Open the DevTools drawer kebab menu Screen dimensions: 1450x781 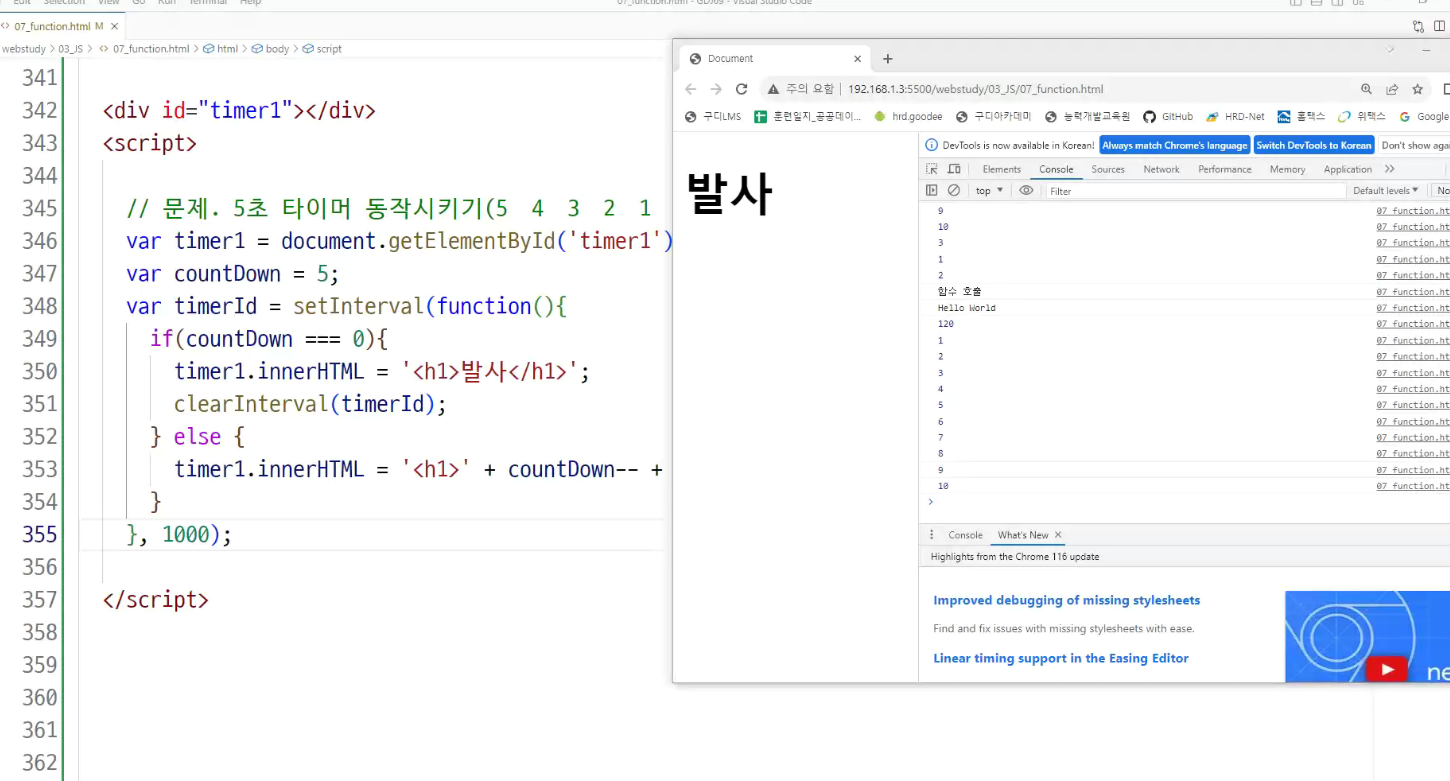[932, 535]
